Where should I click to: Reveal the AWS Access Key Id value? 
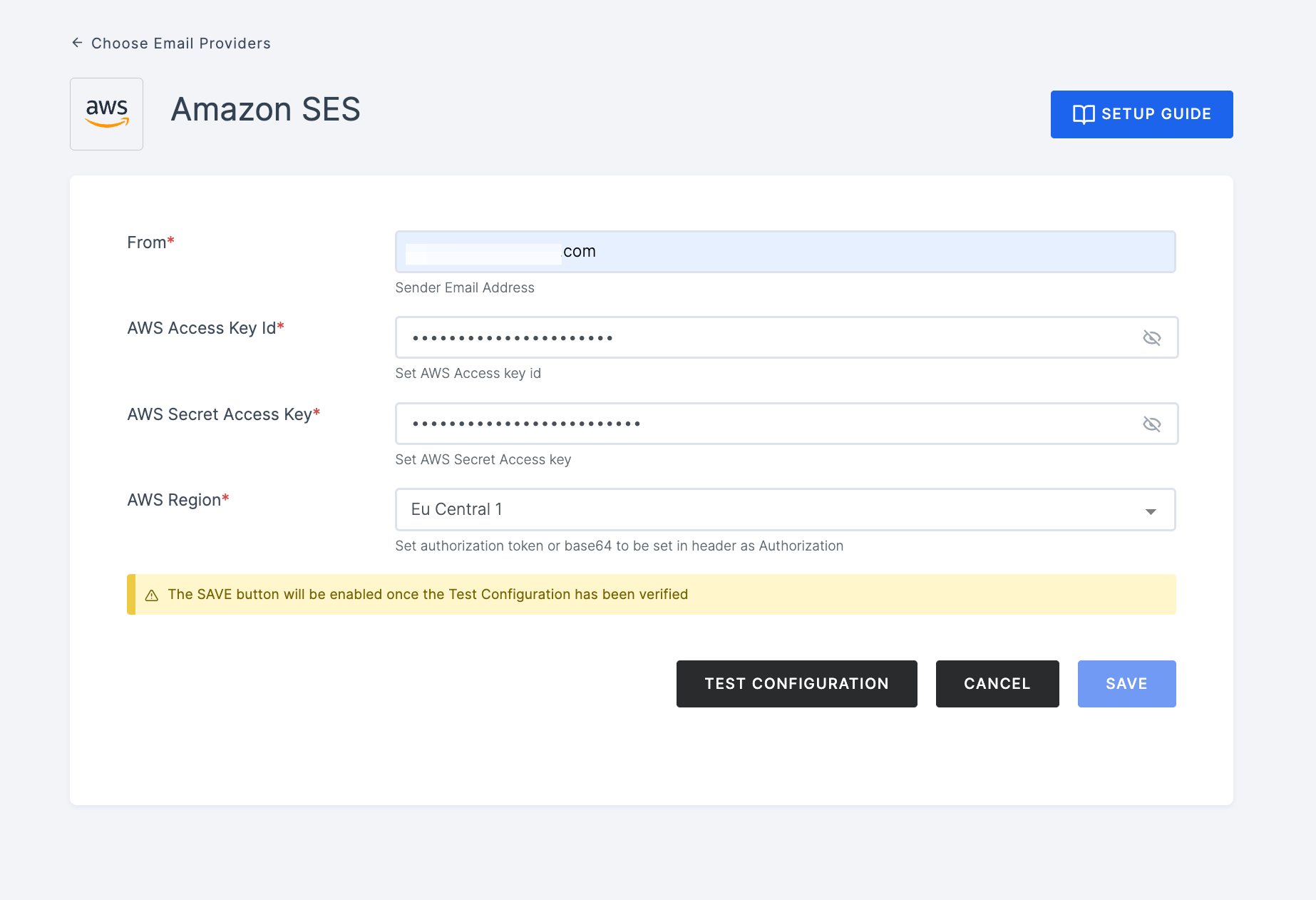tap(1151, 337)
